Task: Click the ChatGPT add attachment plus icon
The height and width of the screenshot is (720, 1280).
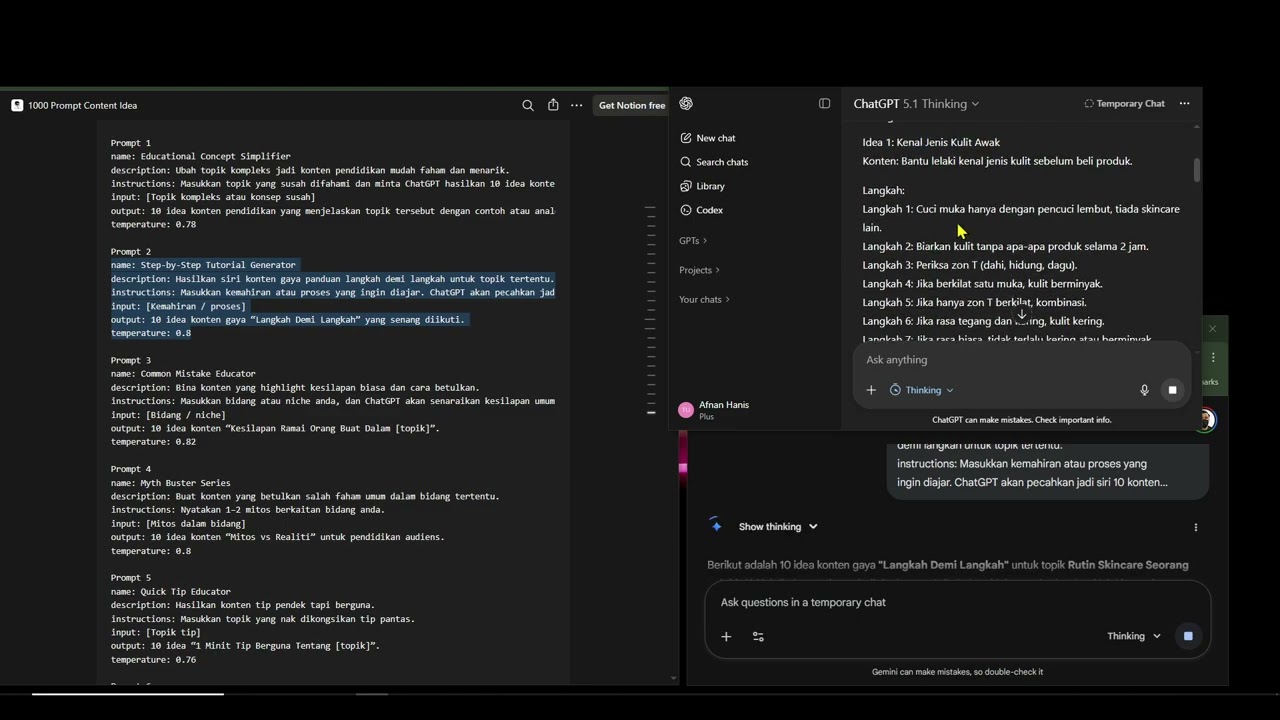Action: pyautogui.click(x=871, y=390)
